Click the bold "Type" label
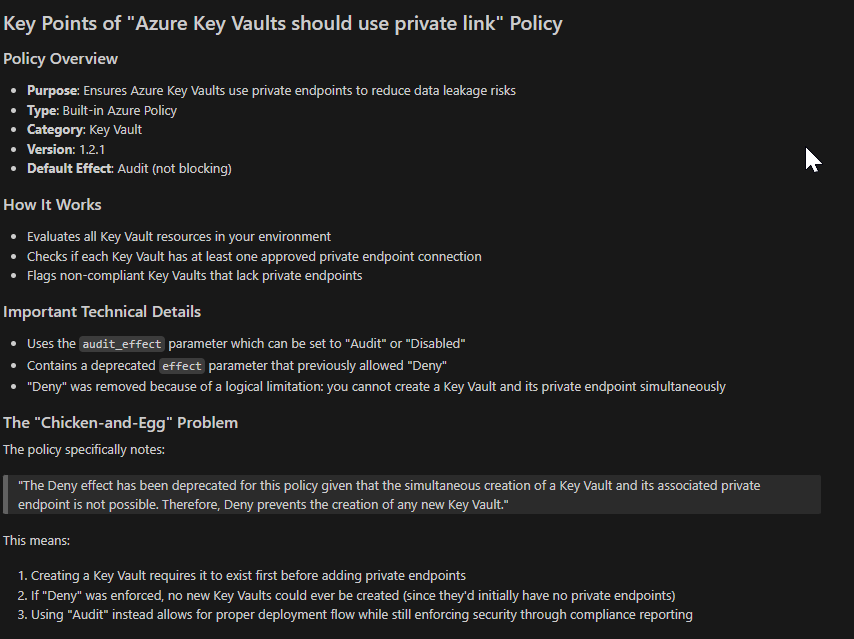854x639 pixels. coord(42,111)
